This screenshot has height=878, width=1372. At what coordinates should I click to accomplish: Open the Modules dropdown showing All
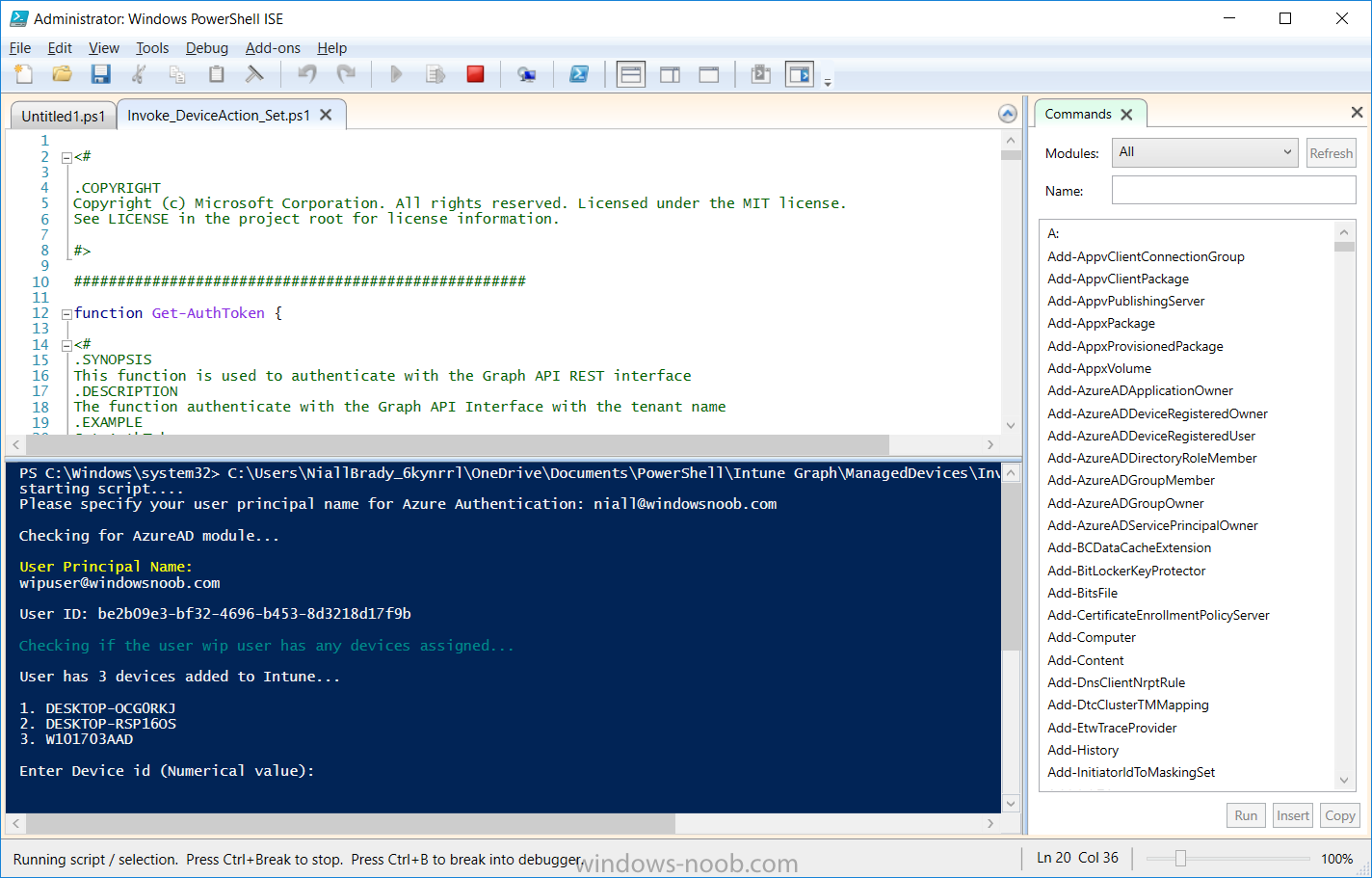1205,152
